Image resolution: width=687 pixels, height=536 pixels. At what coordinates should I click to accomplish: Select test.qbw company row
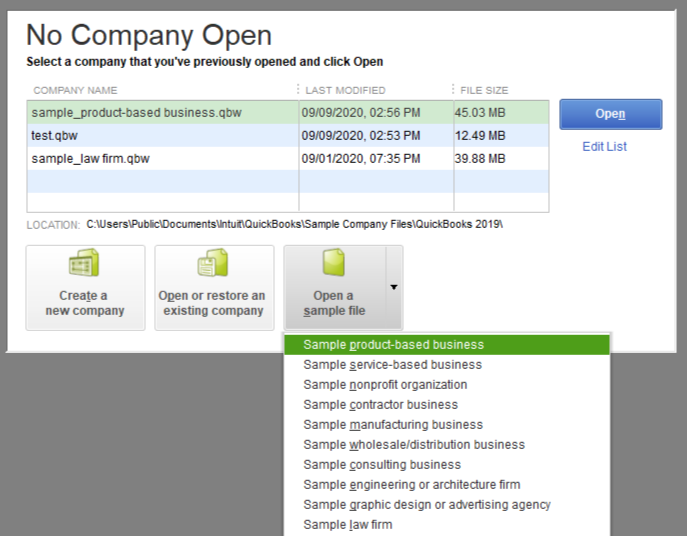coord(288,135)
